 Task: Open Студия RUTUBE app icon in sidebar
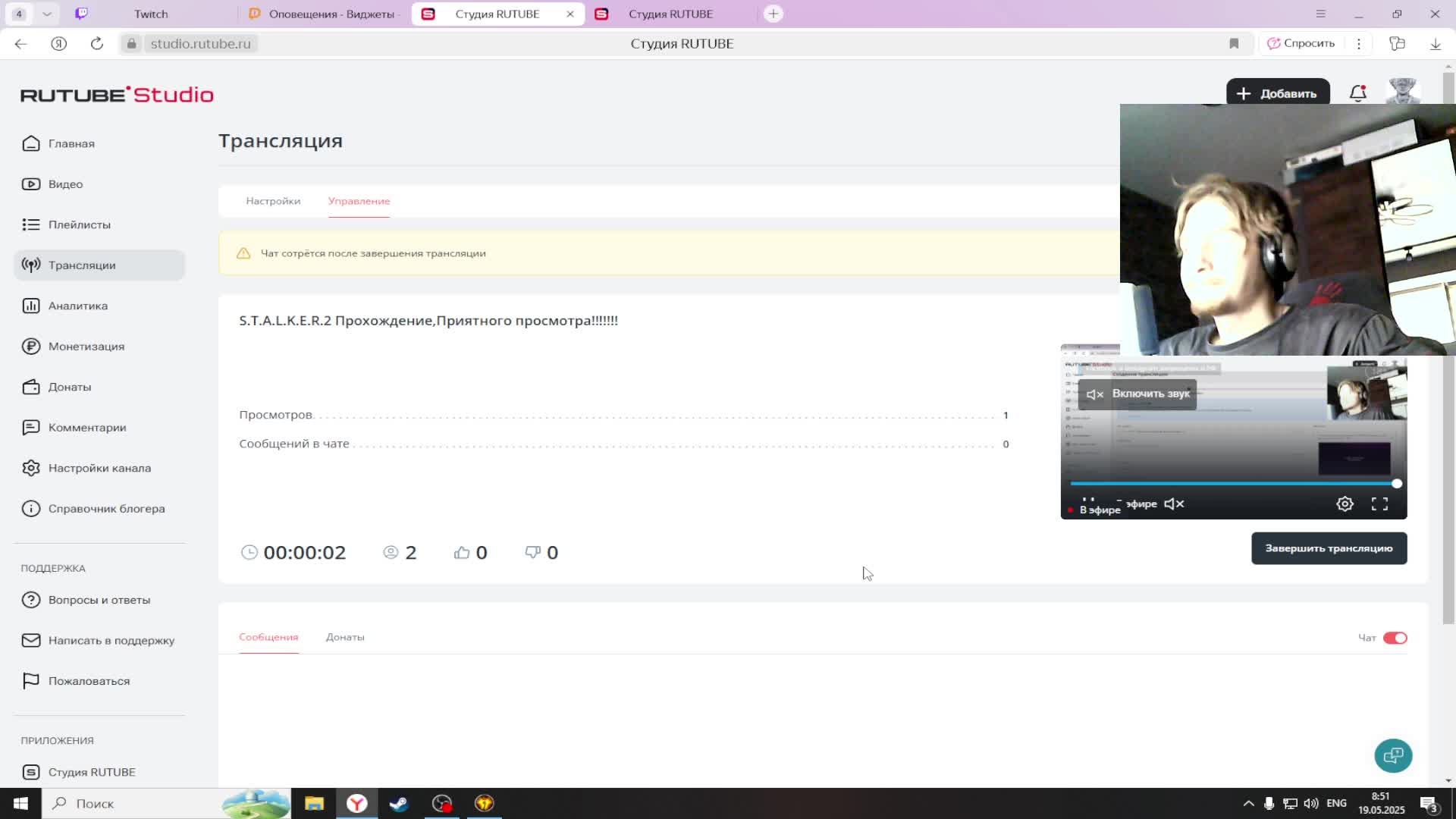pos(31,772)
